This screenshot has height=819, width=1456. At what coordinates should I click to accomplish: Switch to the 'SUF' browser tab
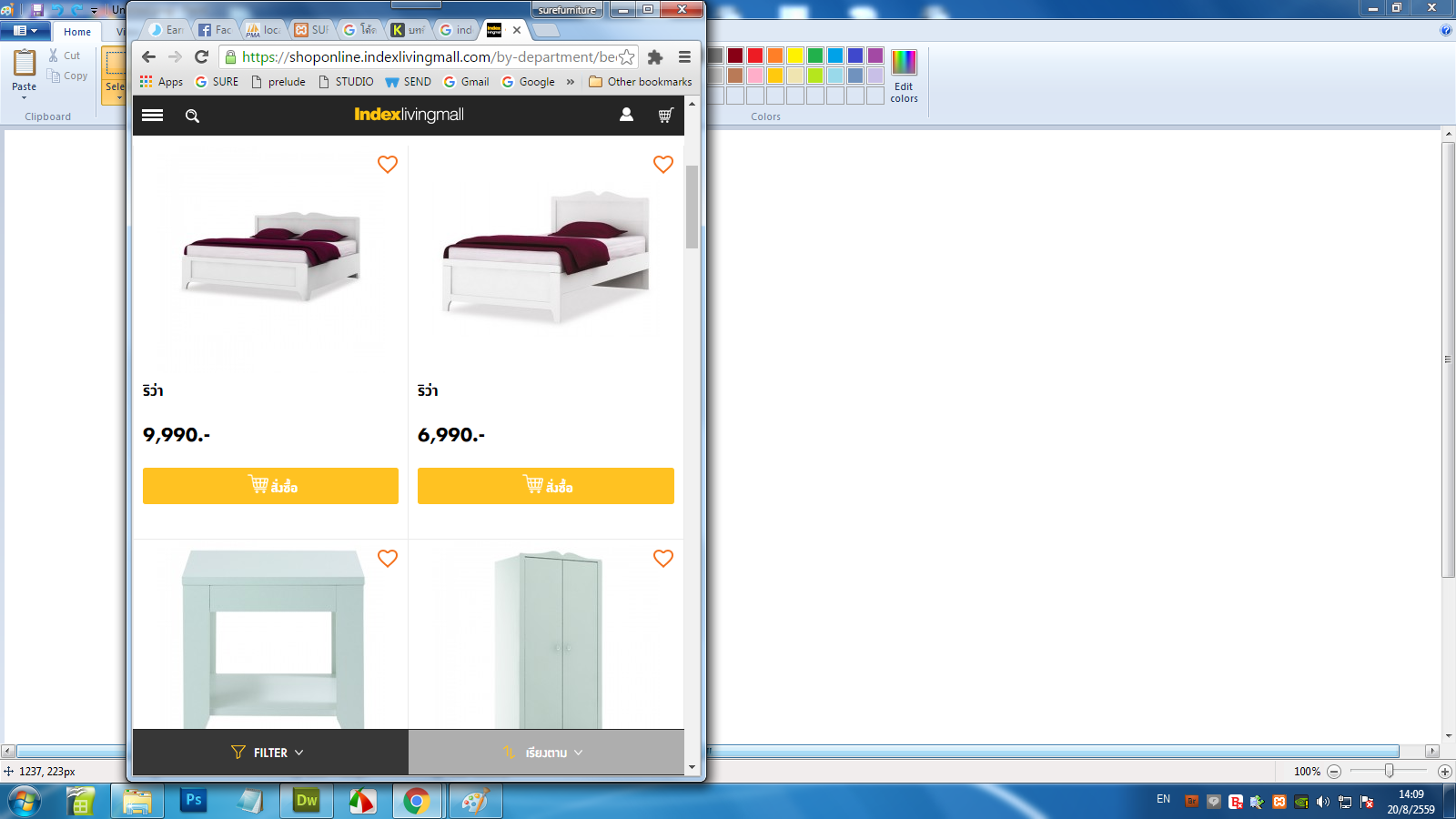pyautogui.click(x=312, y=30)
